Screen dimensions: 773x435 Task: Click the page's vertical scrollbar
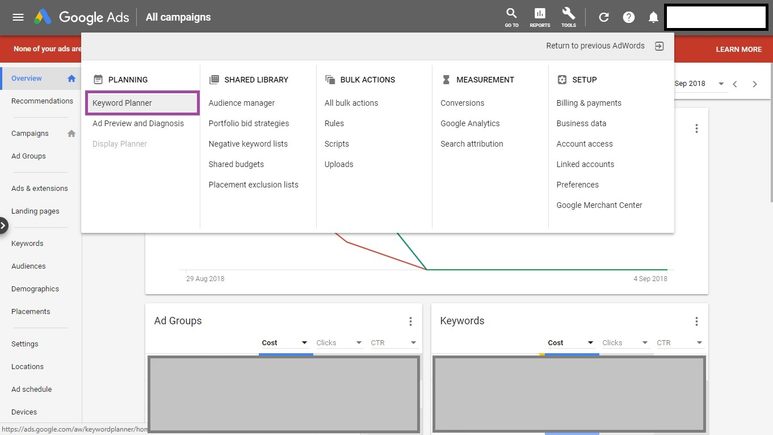coord(771,133)
